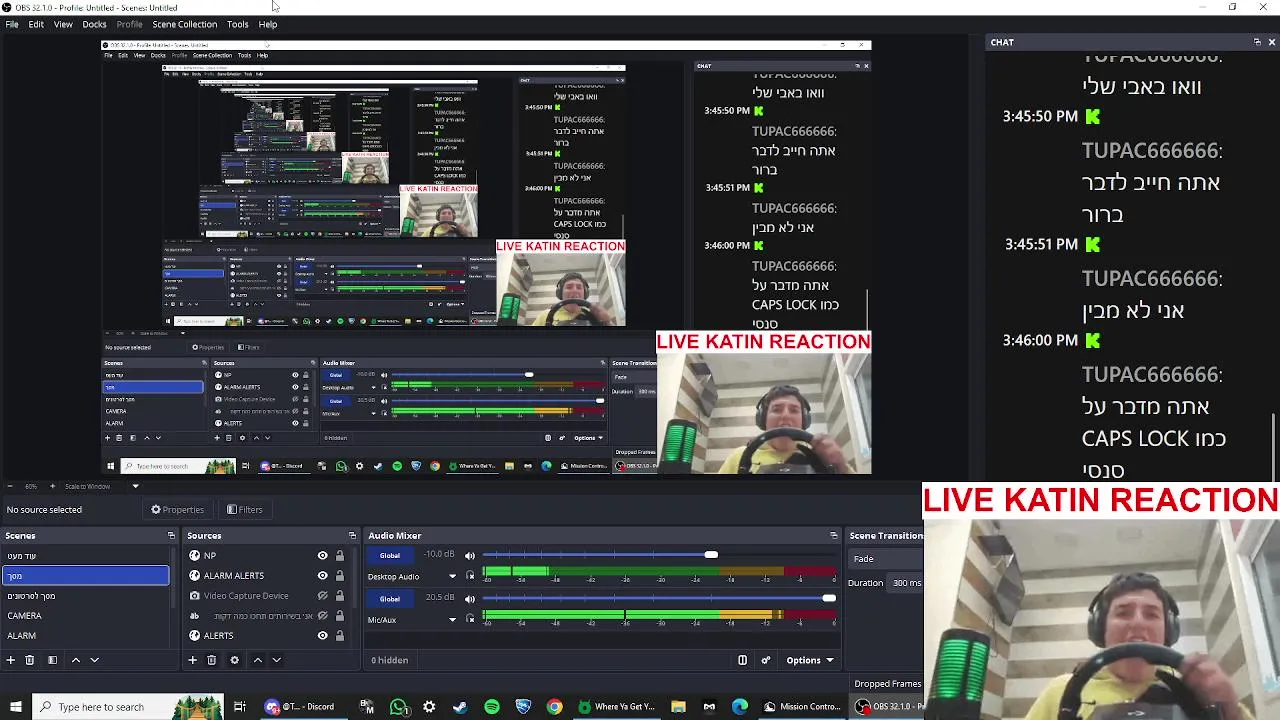Open the Tools menu
1280x720 pixels.
pos(237,24)
